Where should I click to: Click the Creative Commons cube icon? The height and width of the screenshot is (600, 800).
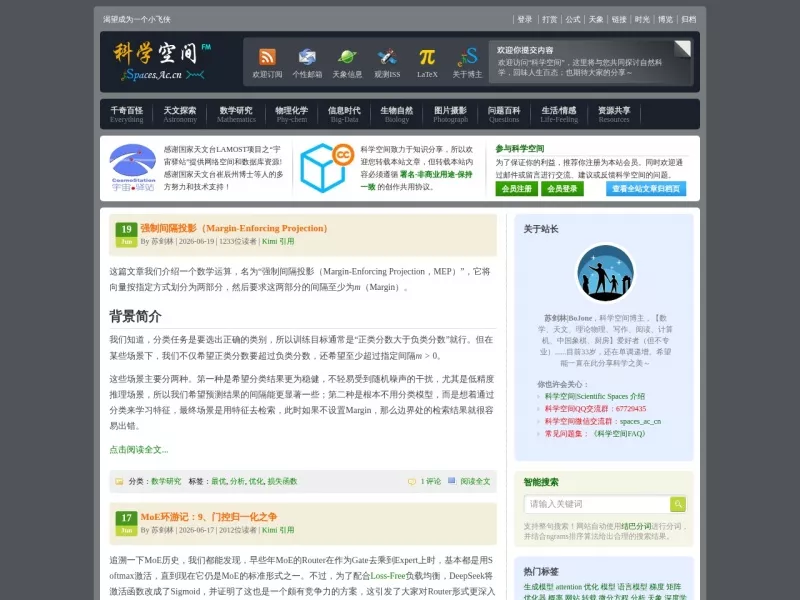pos(327,167)
